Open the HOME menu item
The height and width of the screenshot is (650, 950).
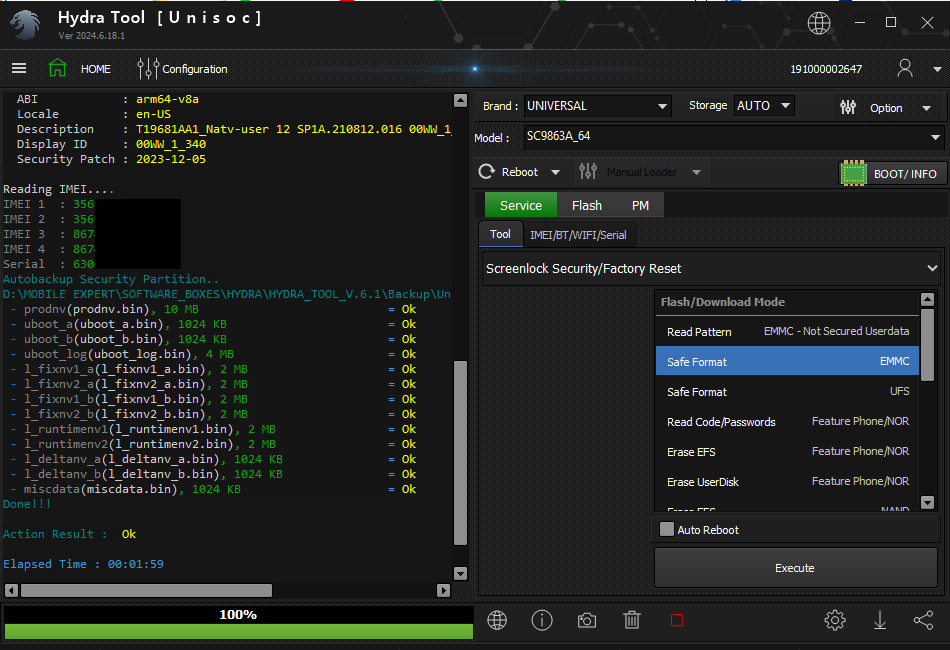pos(96,69)
